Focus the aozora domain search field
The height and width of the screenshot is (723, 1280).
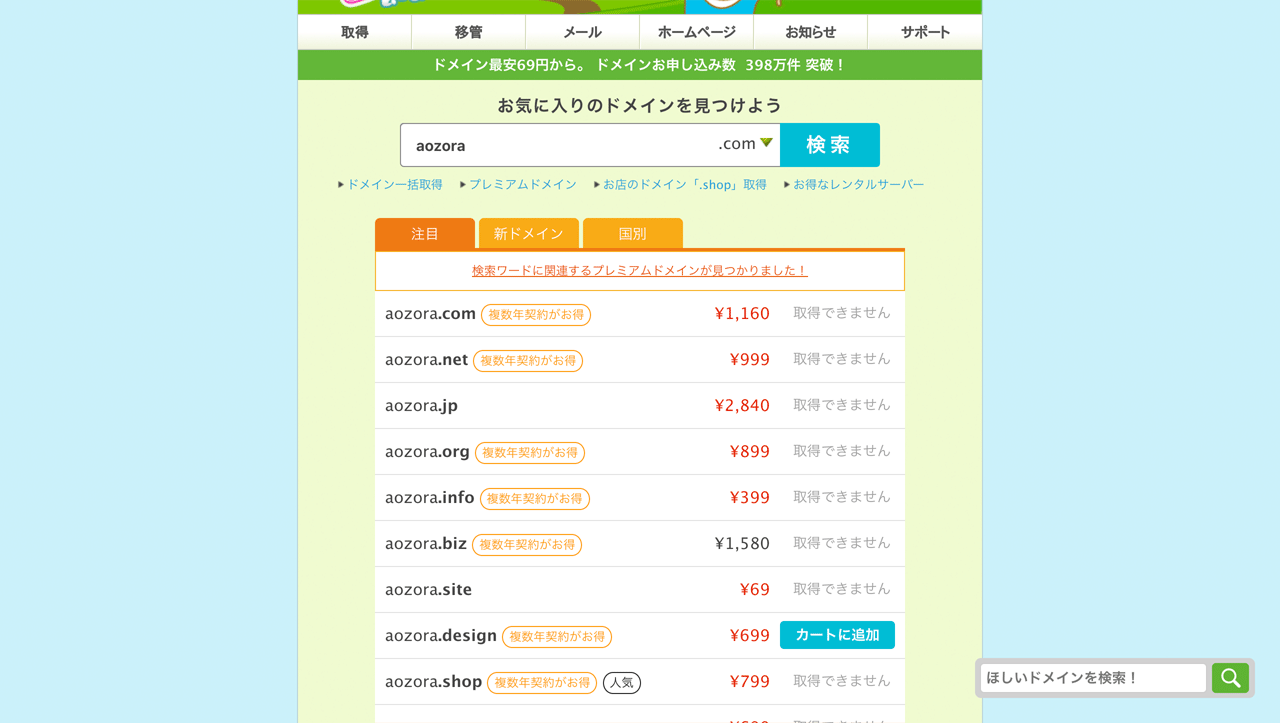pyautogui.click(x=560, y=145)
